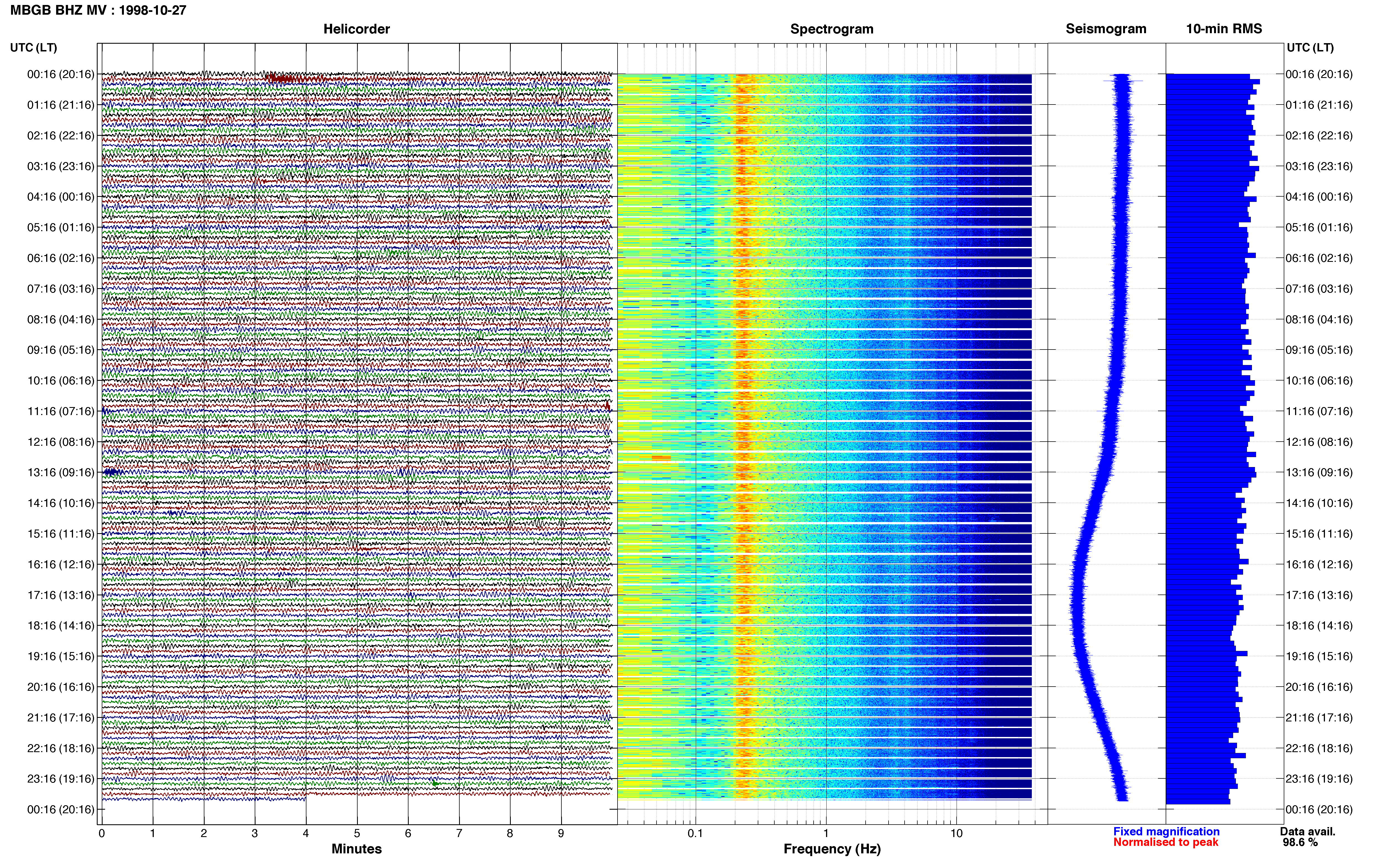Click Helicorder time label 03:16 (23:16)
The height and width of the screenshot is (868, 1388).
tap(61, 166)
